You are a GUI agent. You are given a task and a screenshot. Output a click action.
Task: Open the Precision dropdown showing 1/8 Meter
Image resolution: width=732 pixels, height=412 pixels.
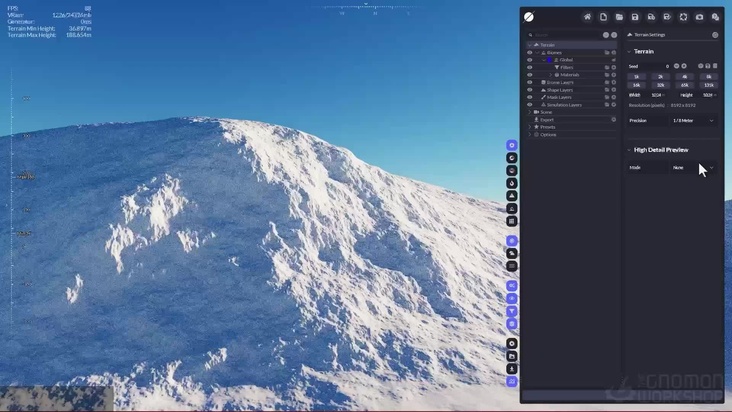click(693, 121)
